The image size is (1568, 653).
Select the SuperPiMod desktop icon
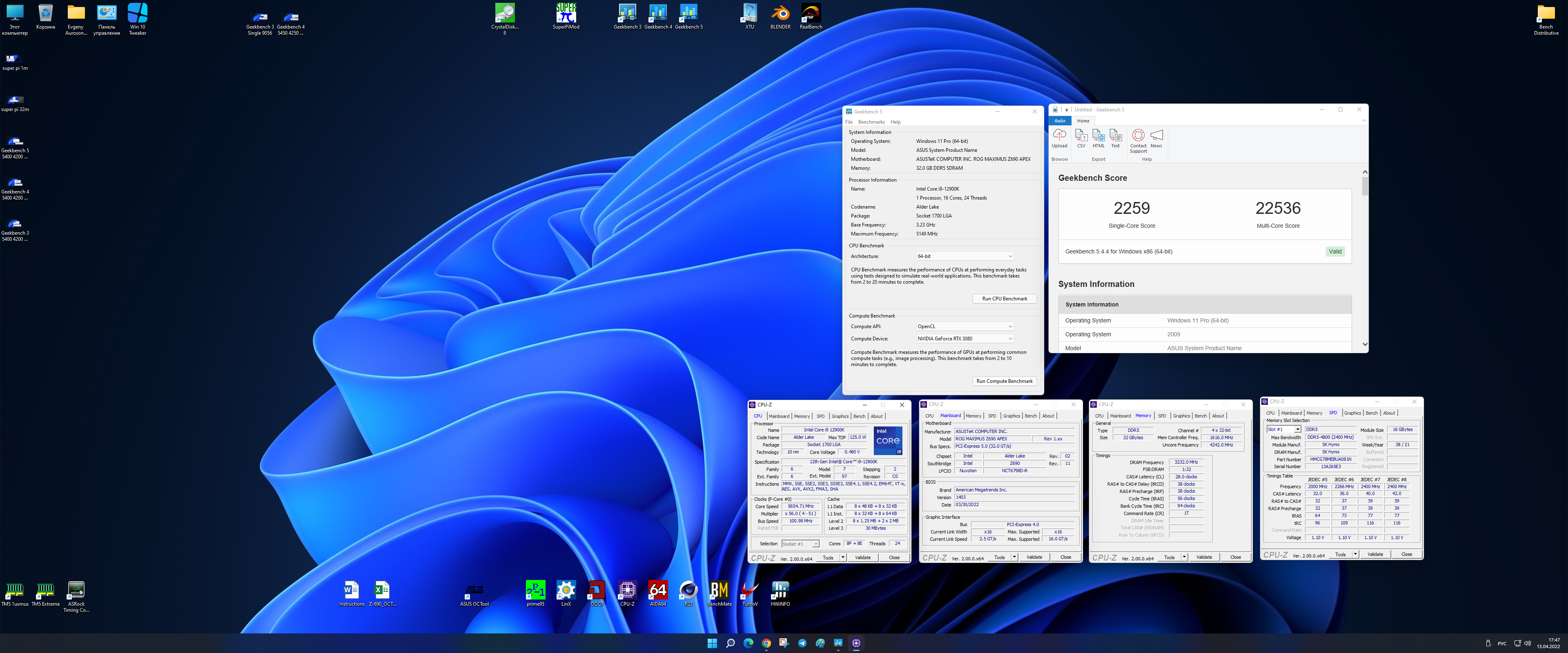[x=566, y=16]
